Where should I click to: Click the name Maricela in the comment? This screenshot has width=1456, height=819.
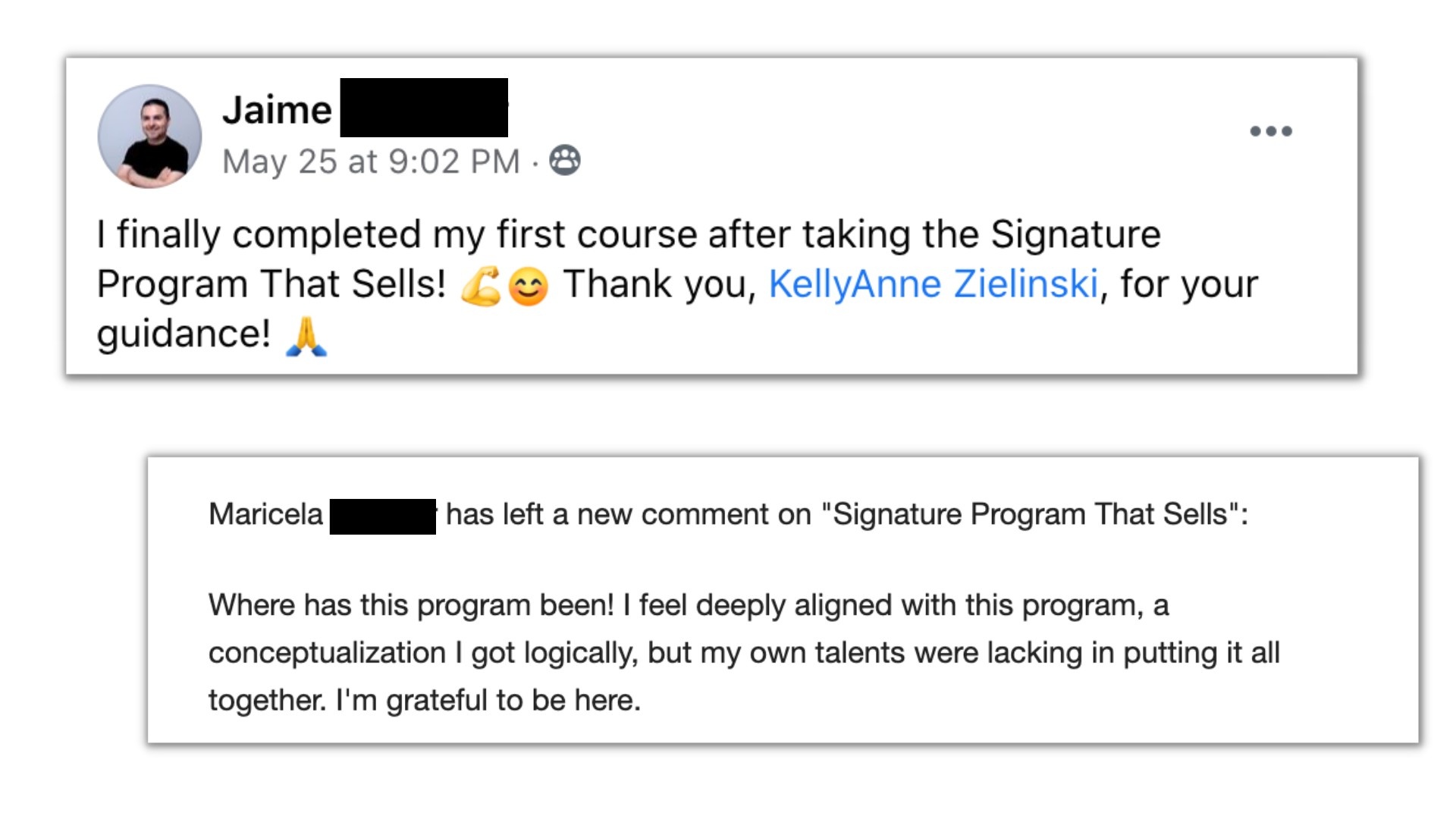coord(265,514)
